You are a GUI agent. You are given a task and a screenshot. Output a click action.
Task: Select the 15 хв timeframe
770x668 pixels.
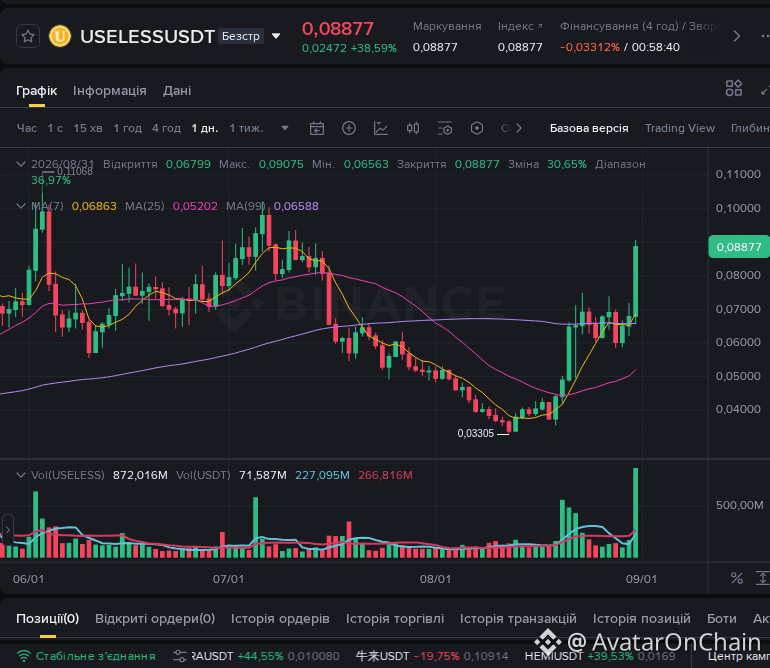pos(88,128)
